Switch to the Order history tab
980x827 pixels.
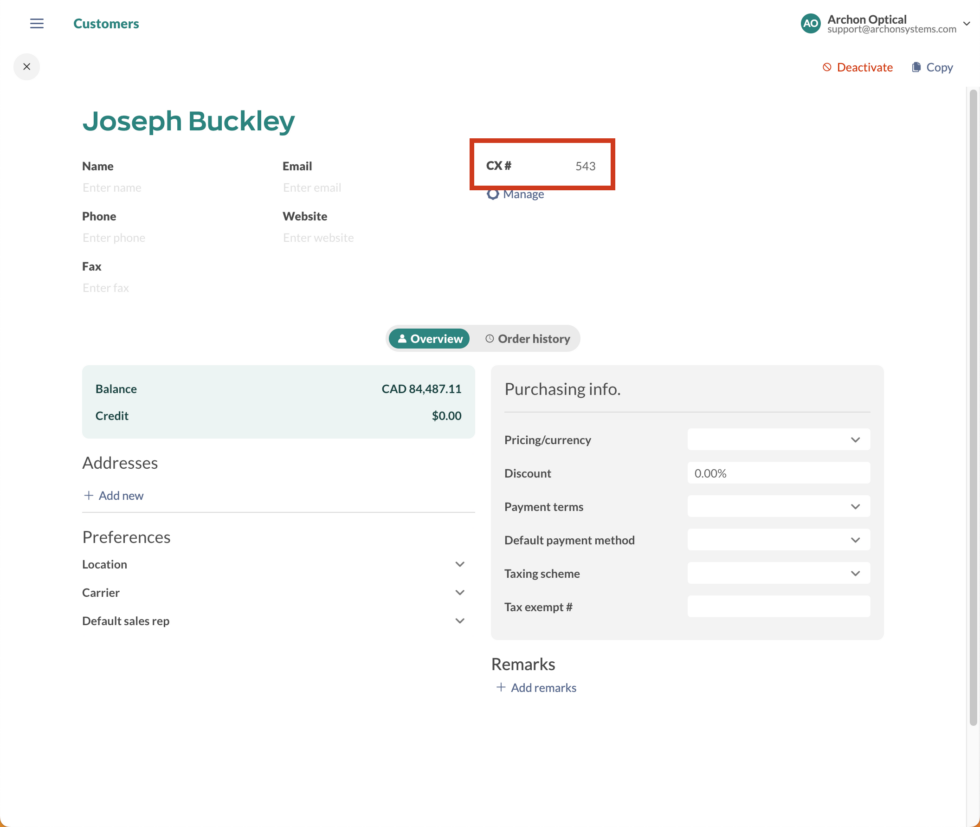point(527,338)
